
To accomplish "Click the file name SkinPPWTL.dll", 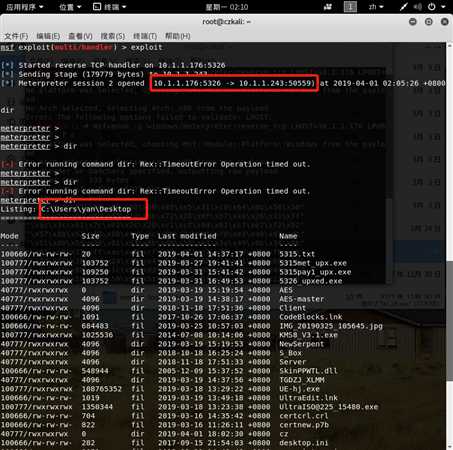I will click(x=308, y=371).
